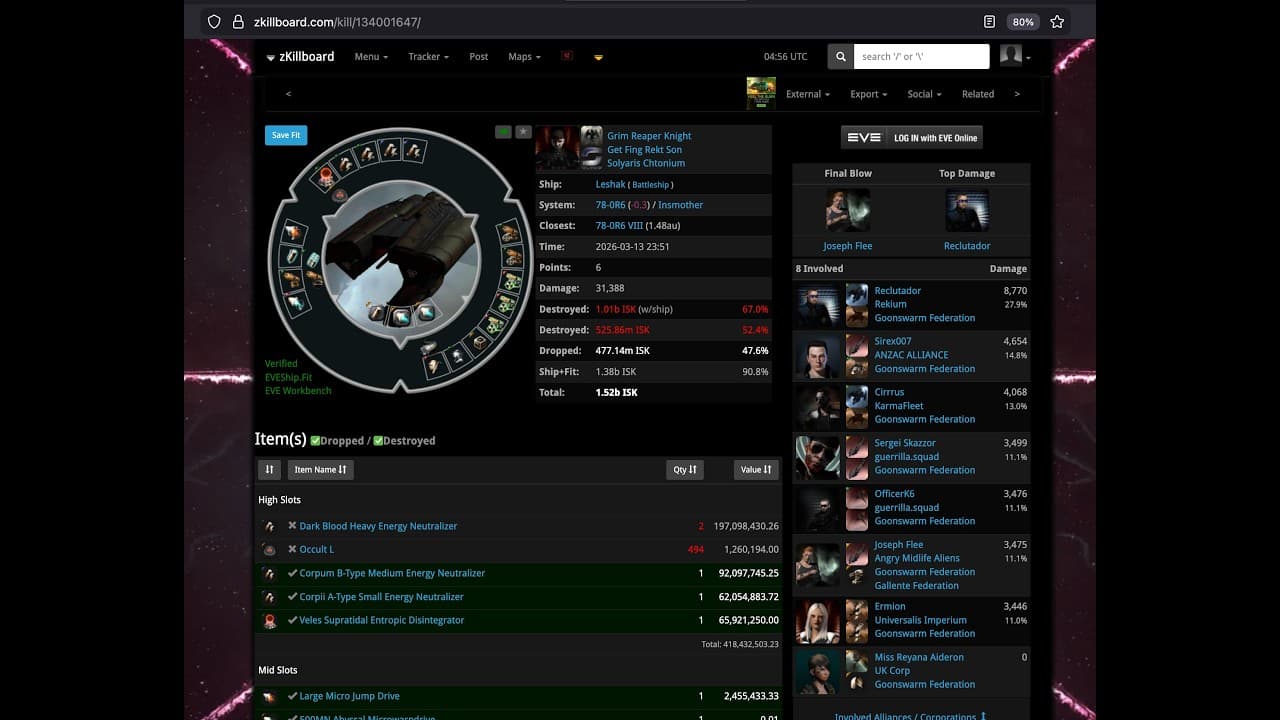This screenshot has height=720, width=1280.
Task: Open the Related kills link
Action: (x=978, y=94)
